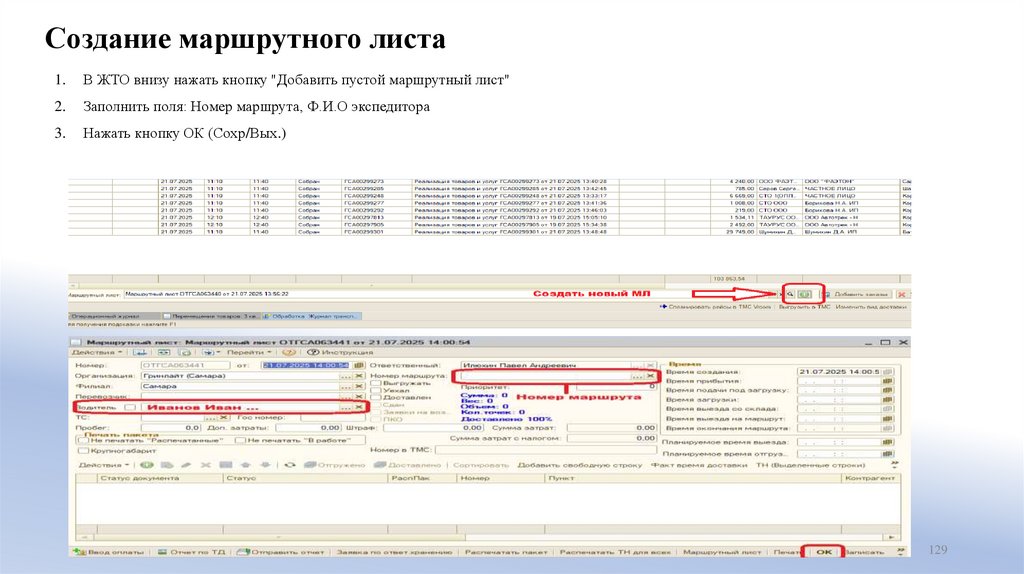Viewport: 1024px width, 574px height.
Task: Open the Филиал selection (… button)
Action: (346, 387)
